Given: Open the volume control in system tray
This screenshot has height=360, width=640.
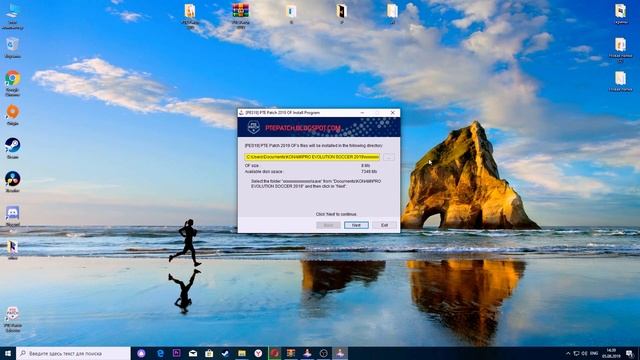Looking at the screenshot, I should pyautogui.click(x=584, y=353).
